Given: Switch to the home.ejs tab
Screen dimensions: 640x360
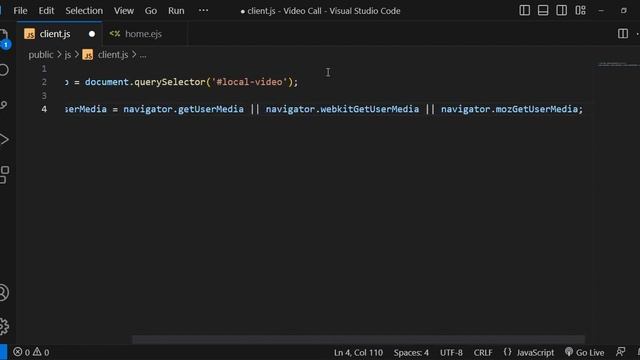Looking at the screenshot, I should [143, 34].
